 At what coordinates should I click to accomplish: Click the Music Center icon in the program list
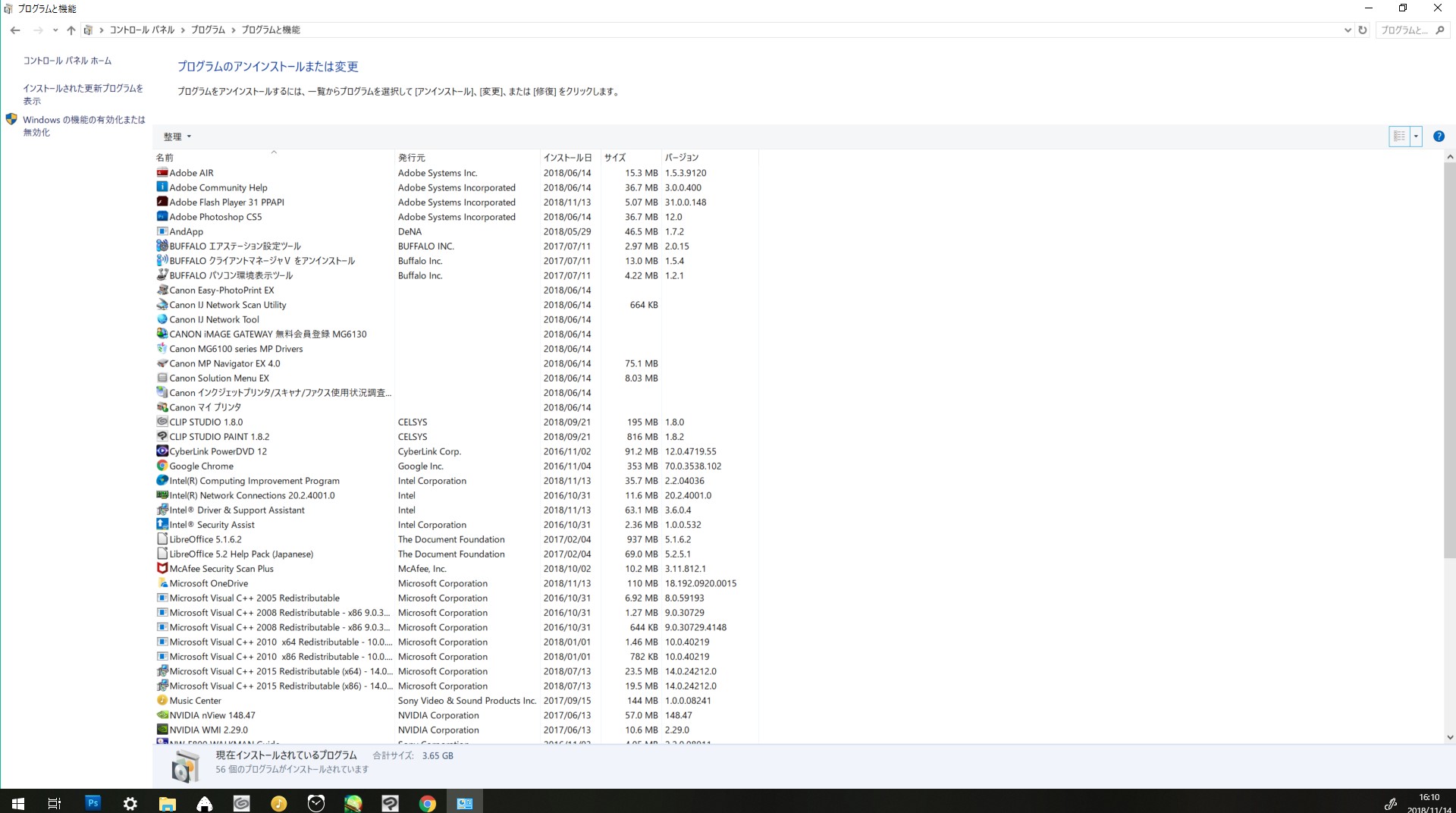[x=162, y=701]
